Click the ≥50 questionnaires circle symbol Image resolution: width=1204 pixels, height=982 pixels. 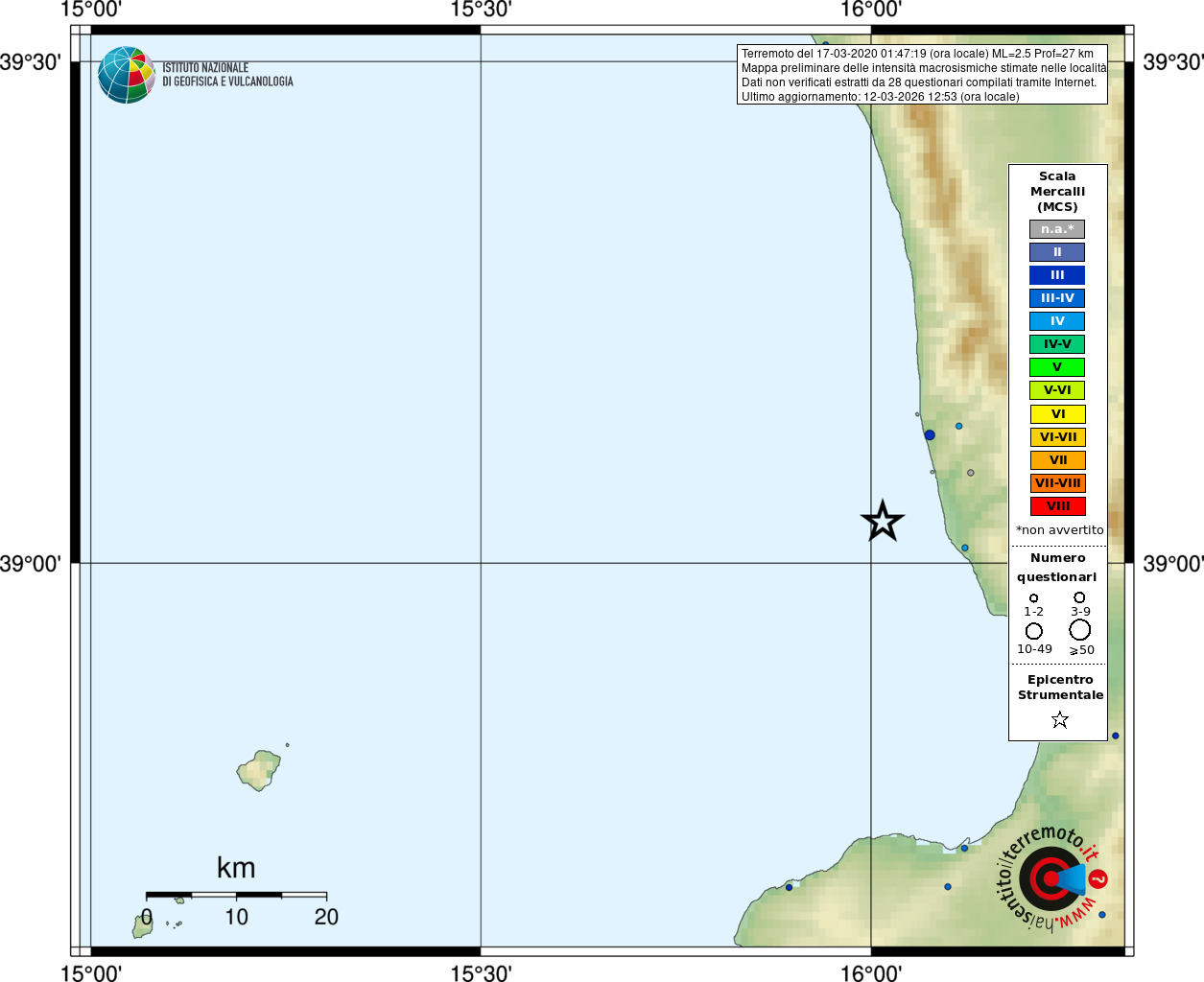click(x=1080, y=630)
